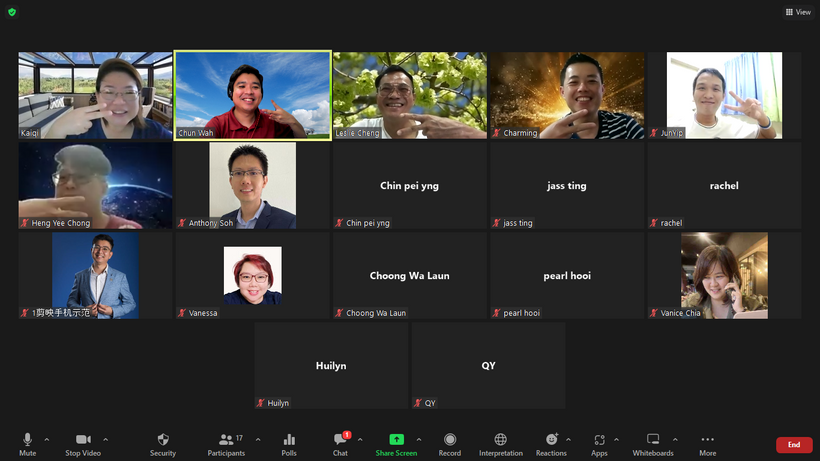This screenshot has width=820, height=461.
Task: Click the red End meeting button
Action: (x=794, y=445)
